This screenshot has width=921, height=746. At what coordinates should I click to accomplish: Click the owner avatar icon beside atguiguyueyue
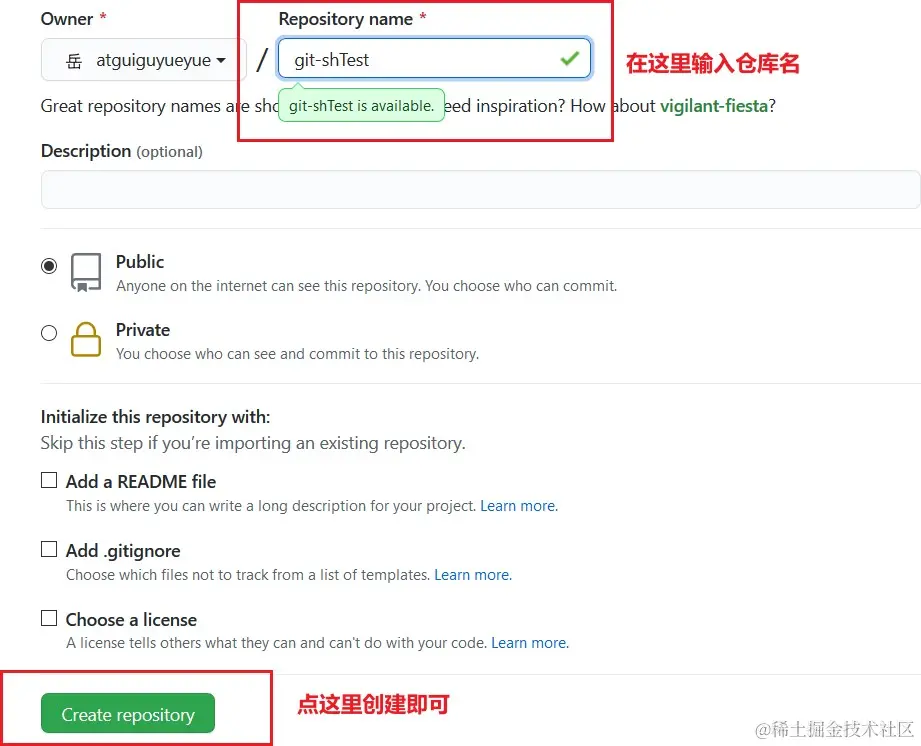pyautogui.click(x=74, y=61)
